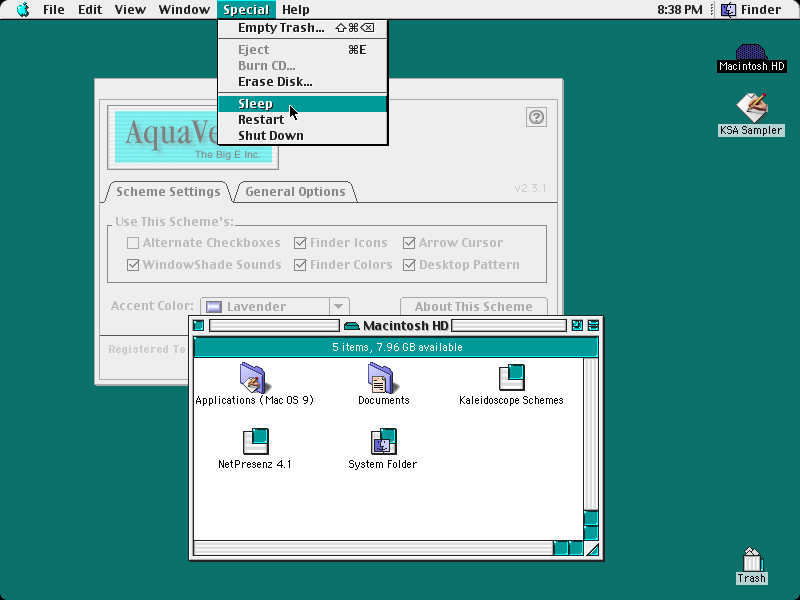
Task: Click the Macintosh HD window zoom box
Action: (x=577, y=326)
